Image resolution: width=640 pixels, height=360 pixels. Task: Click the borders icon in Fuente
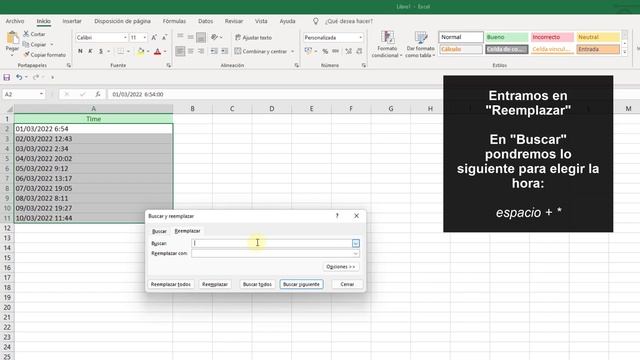(x=120, y=51)
